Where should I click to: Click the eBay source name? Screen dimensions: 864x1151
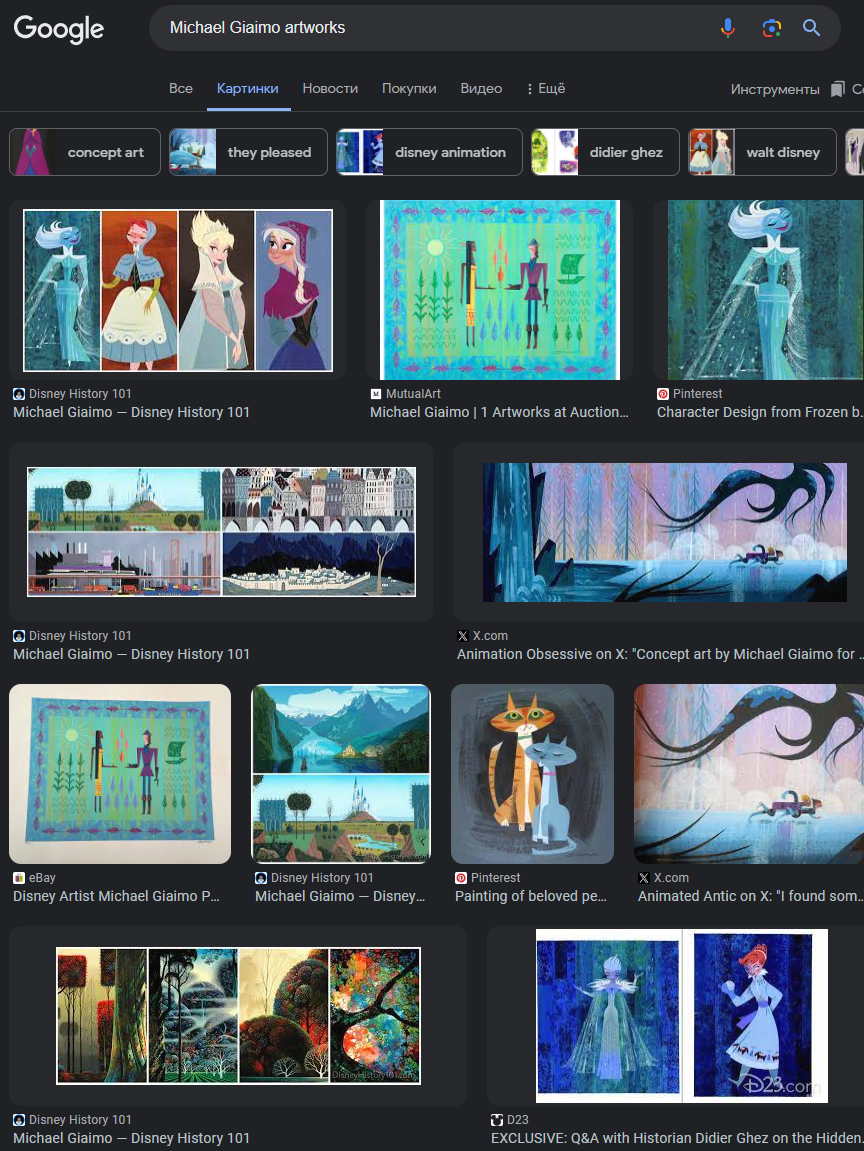point(43,878)
